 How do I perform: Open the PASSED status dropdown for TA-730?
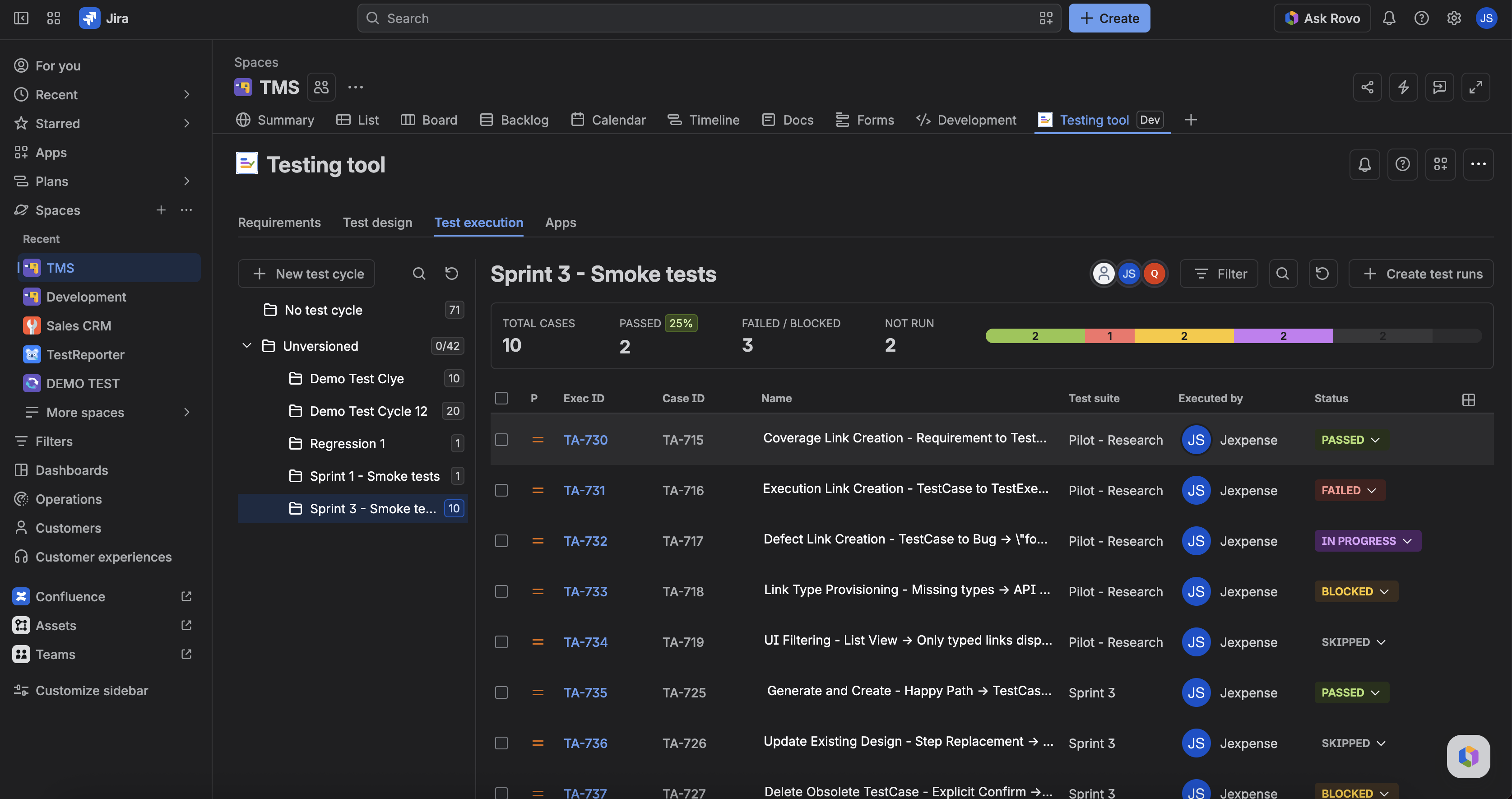point(1351,440)
